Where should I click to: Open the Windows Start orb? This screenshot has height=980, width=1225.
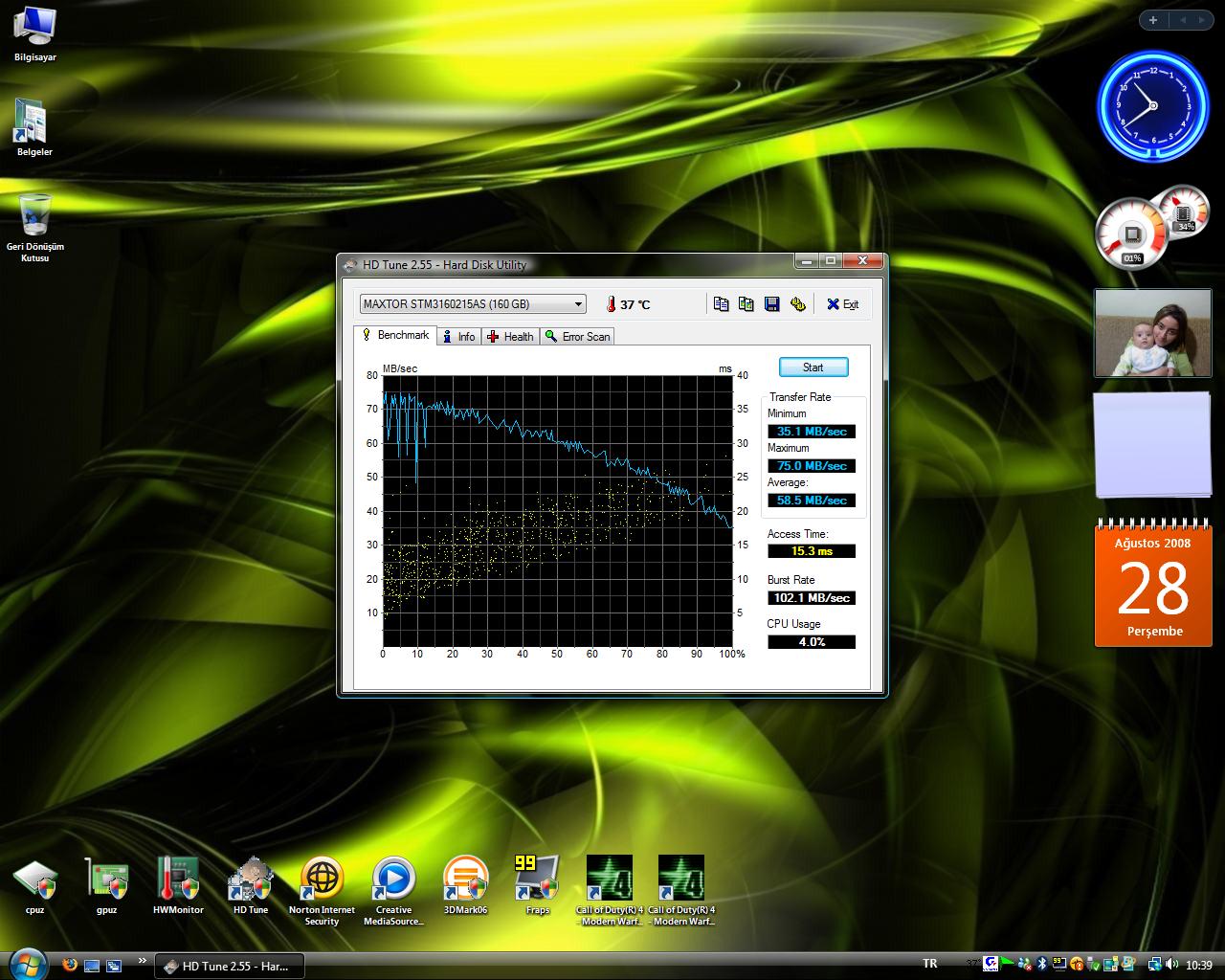click(x=27, y=964)
